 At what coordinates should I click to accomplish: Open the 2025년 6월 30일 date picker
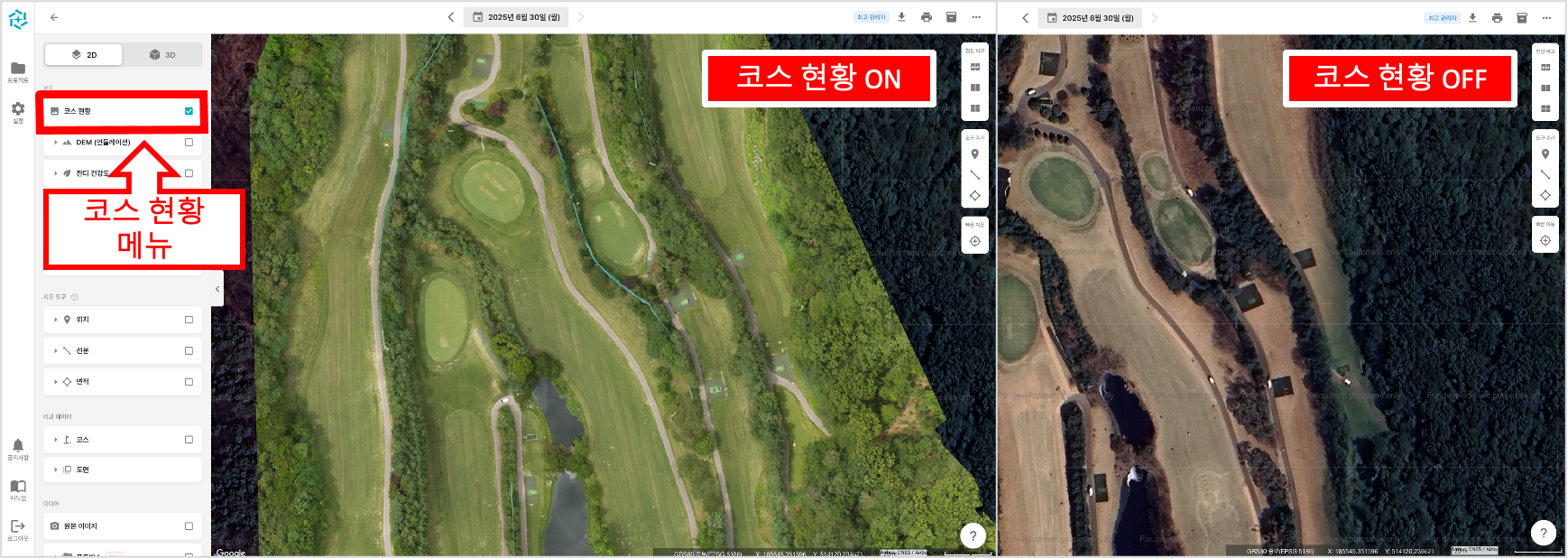tap(516, 17)
